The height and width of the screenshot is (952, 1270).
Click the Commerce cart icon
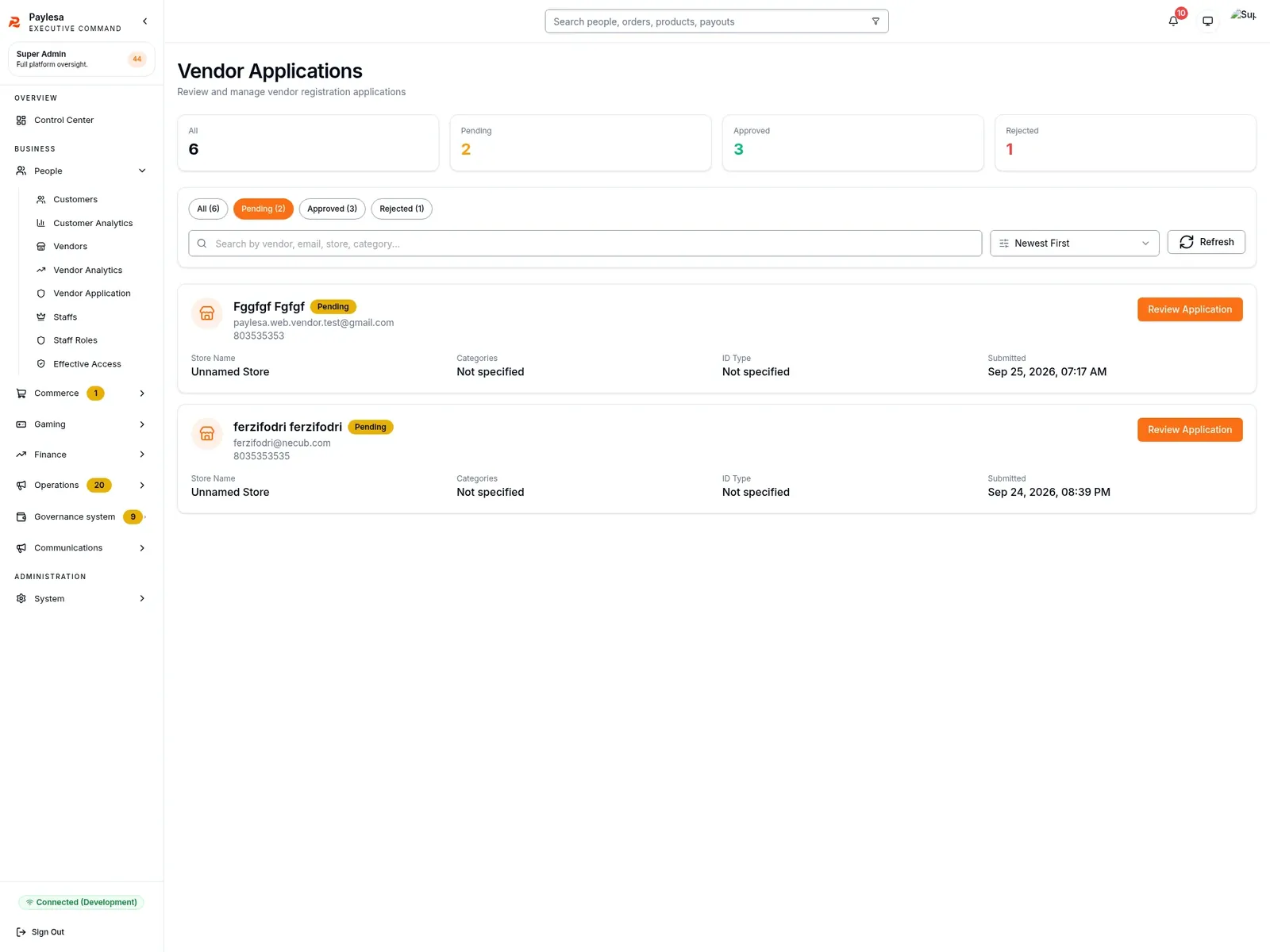21,393
